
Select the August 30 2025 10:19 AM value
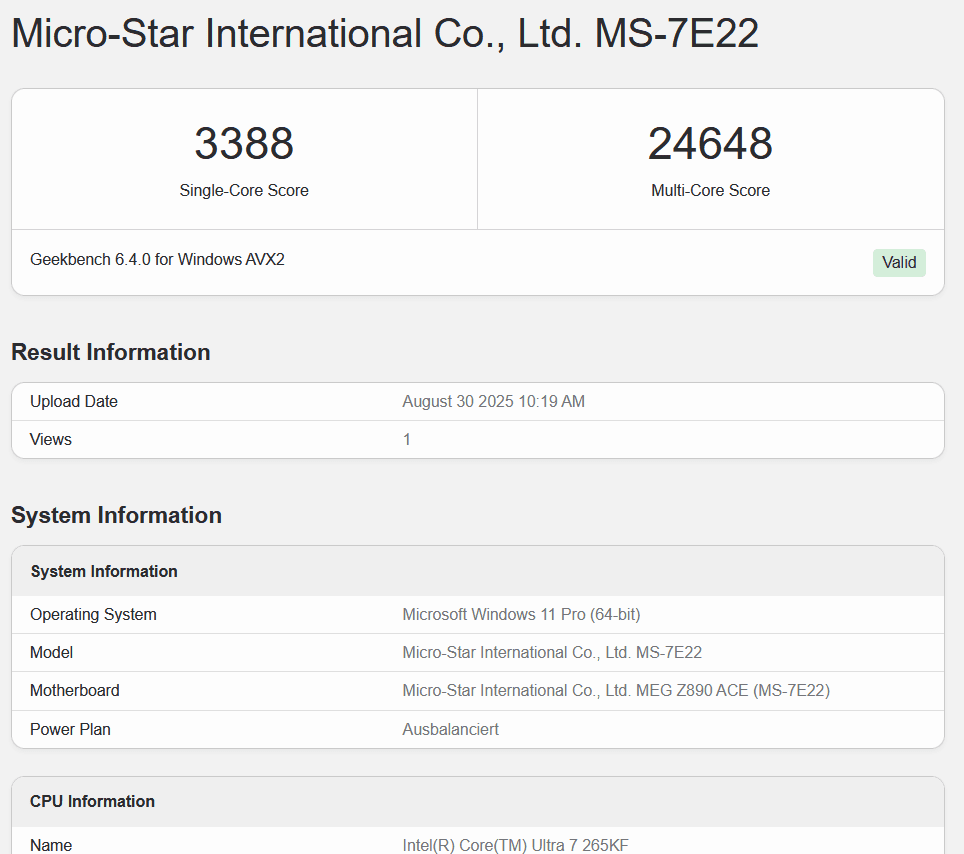pos(494,401)
